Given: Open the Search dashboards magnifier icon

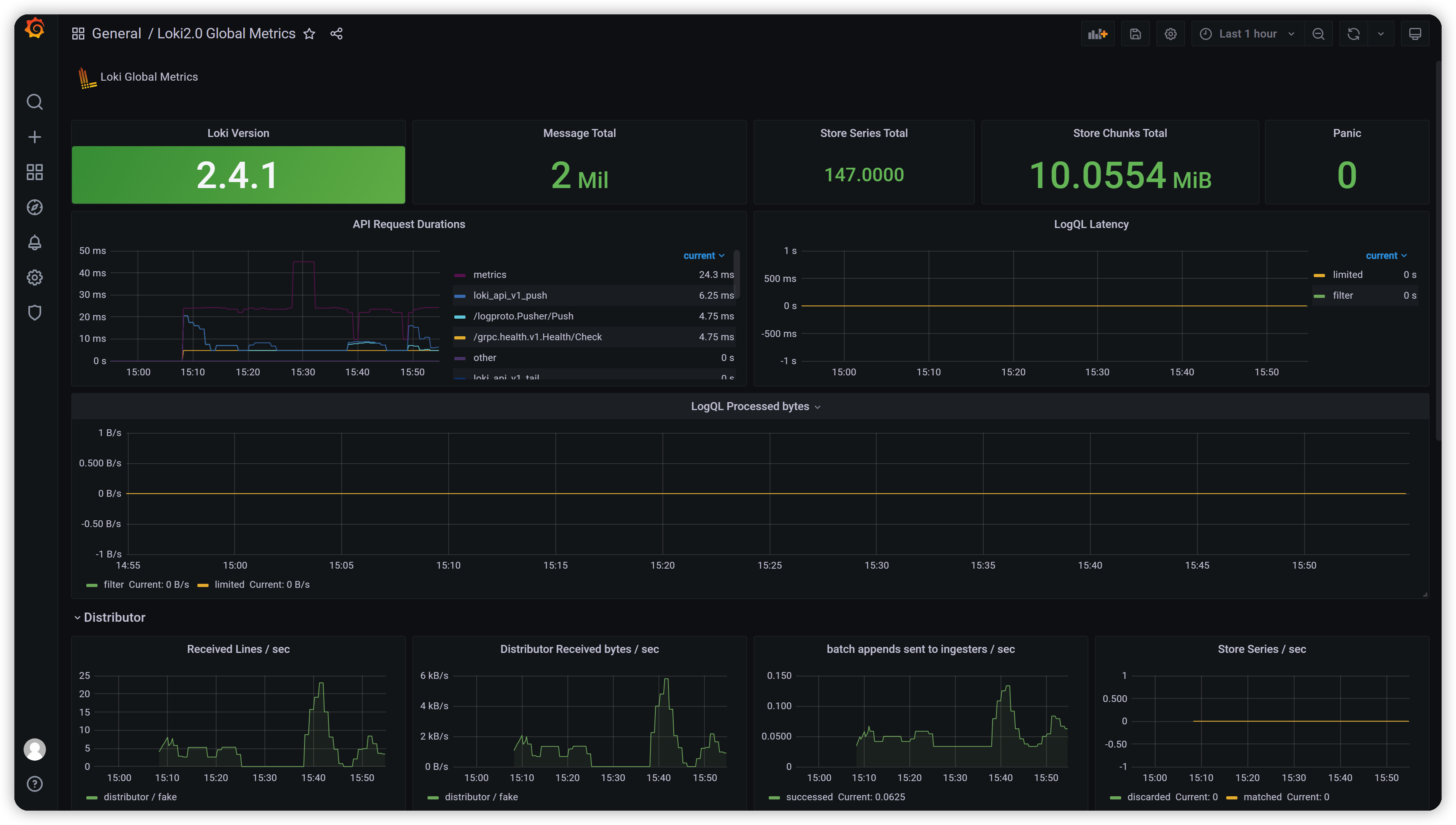Looking at the screenshot, I should pos(35,102).
